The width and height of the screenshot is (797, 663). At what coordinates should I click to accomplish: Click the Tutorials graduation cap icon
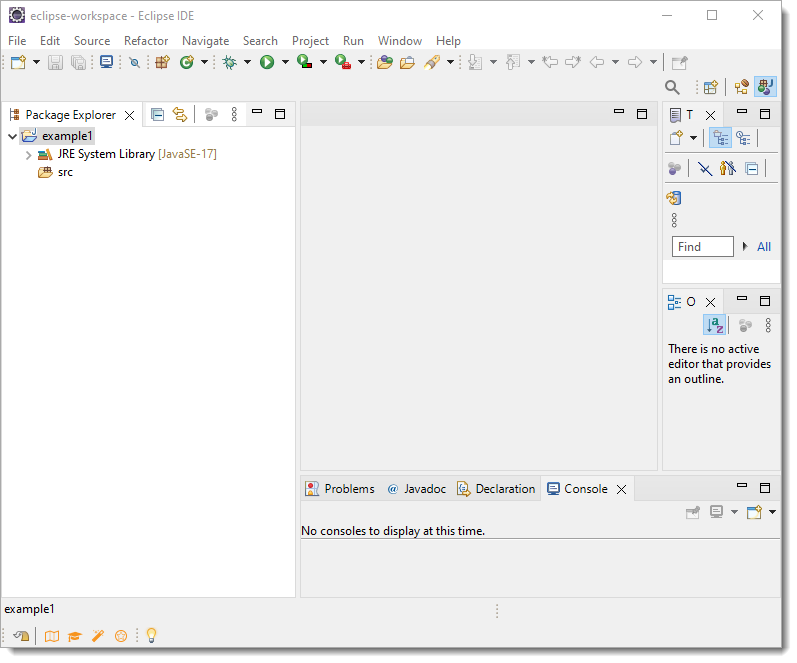pyautogui.click(x=75, y=636)
